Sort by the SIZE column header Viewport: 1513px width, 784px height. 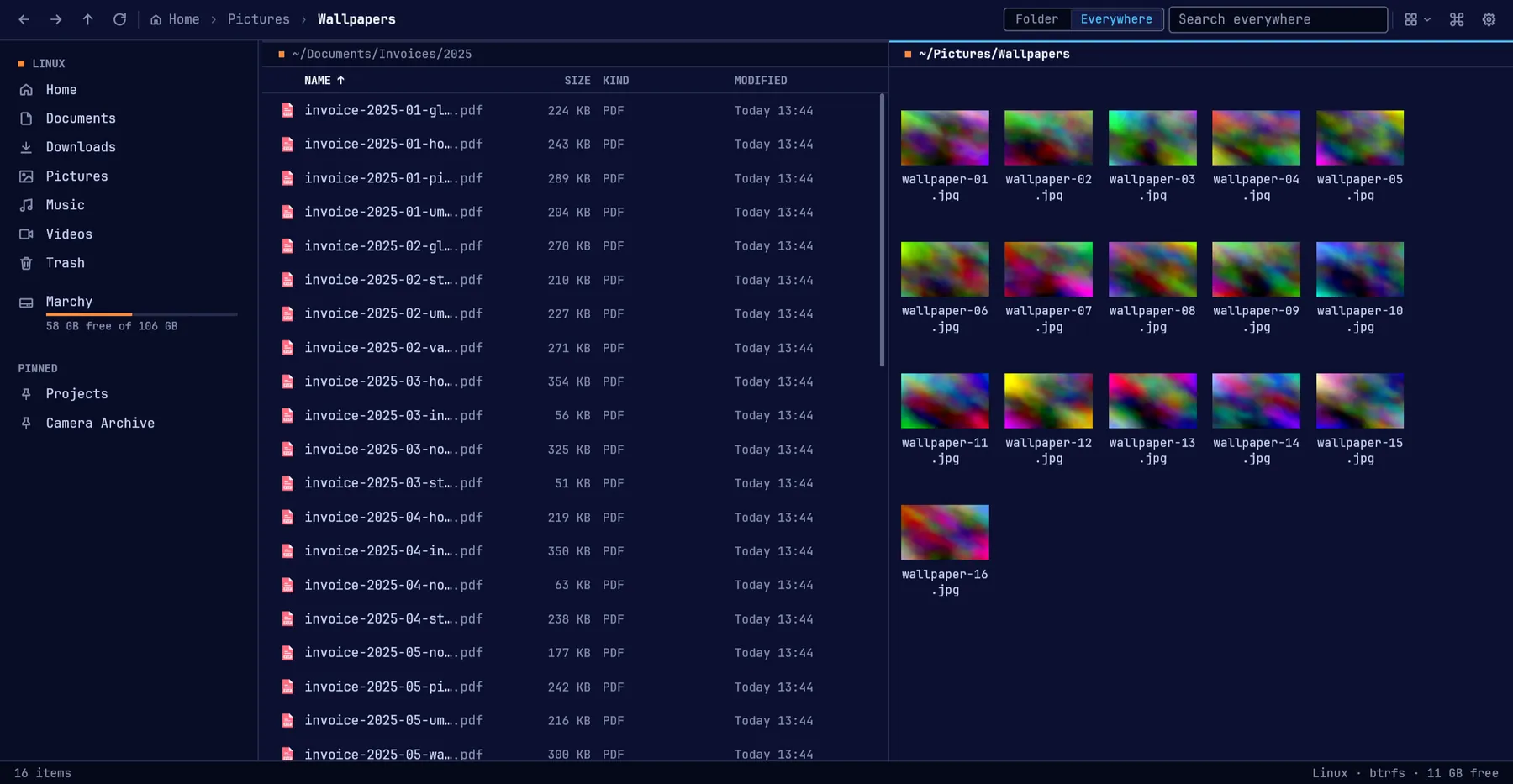click(577, 81)
